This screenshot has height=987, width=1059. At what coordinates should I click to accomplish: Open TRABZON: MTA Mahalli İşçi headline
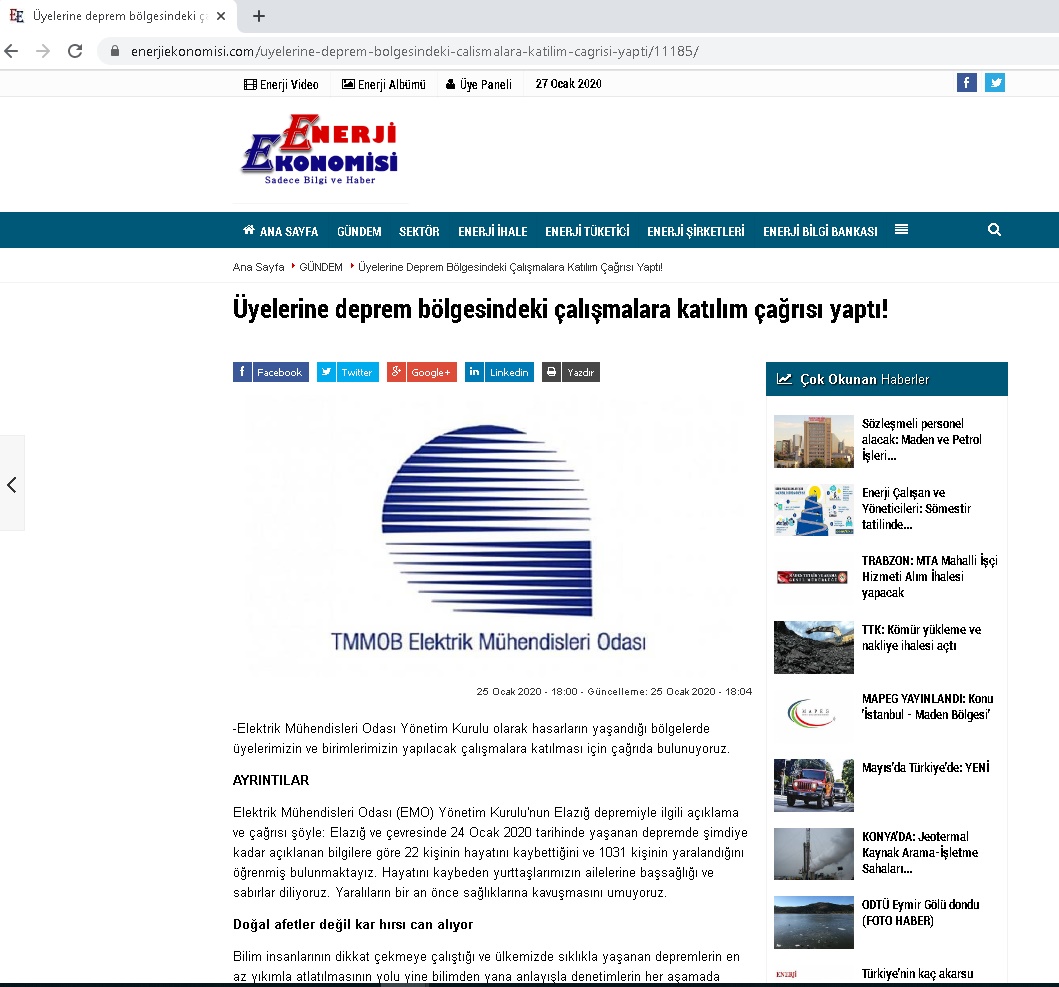tap(929, 577)
